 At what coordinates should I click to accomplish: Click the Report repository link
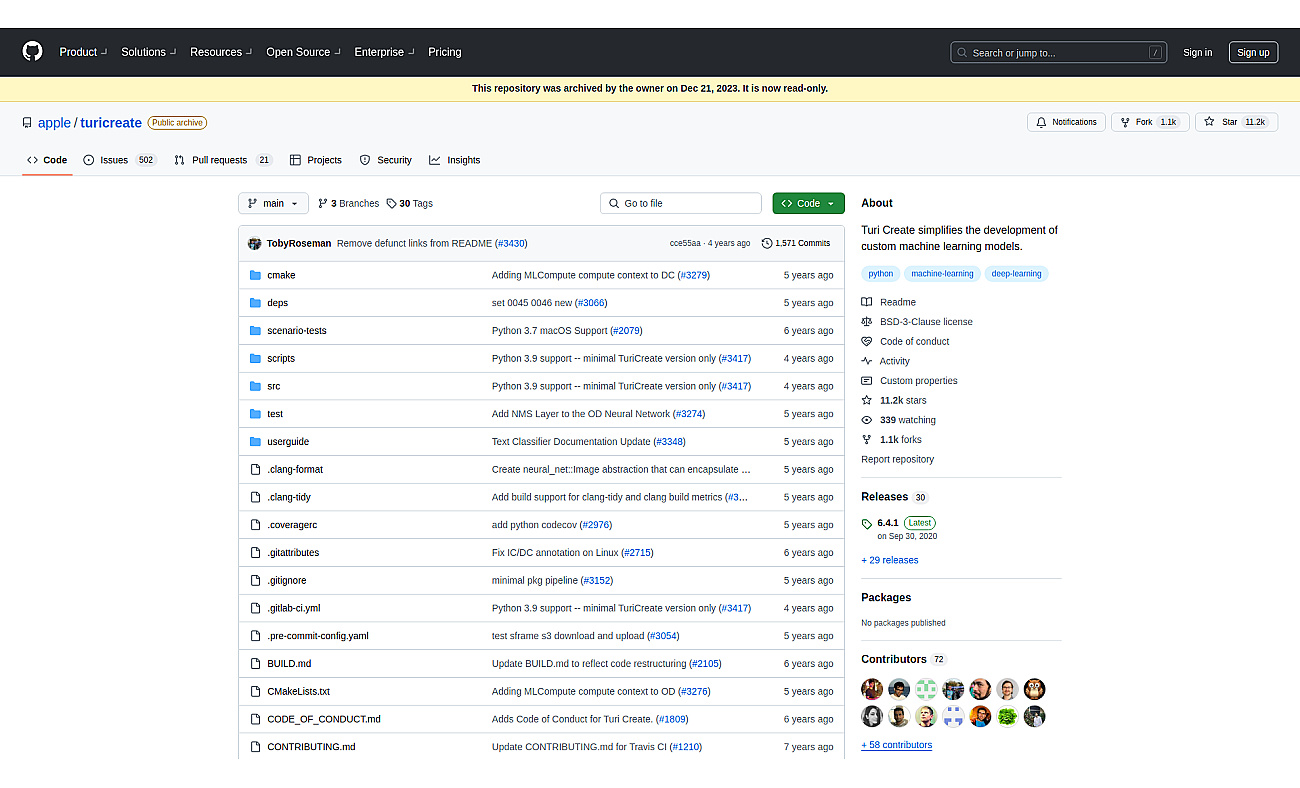point(898,459)
